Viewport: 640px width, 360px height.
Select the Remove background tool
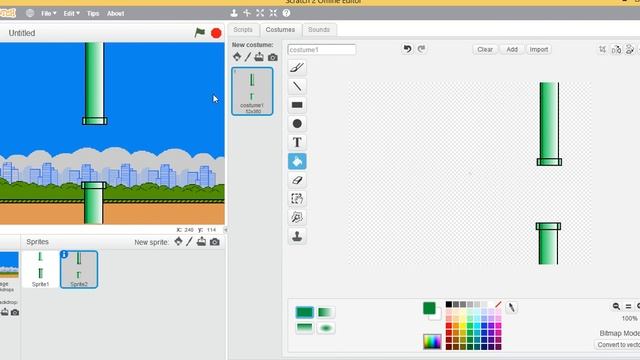pos(297,218)
